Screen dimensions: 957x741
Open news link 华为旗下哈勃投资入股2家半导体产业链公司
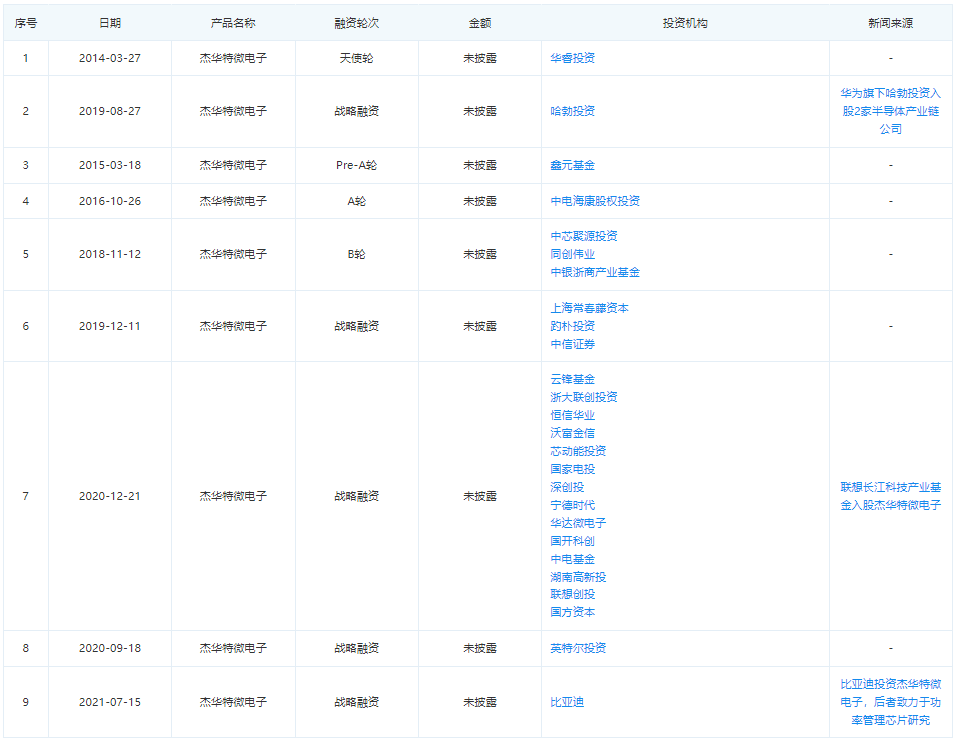click(x=890, y=111)
